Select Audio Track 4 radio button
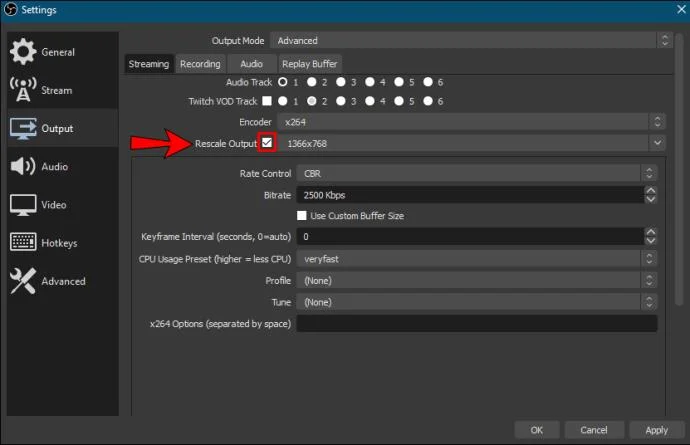This screenshot has height=445, width=690. point(370,82)
